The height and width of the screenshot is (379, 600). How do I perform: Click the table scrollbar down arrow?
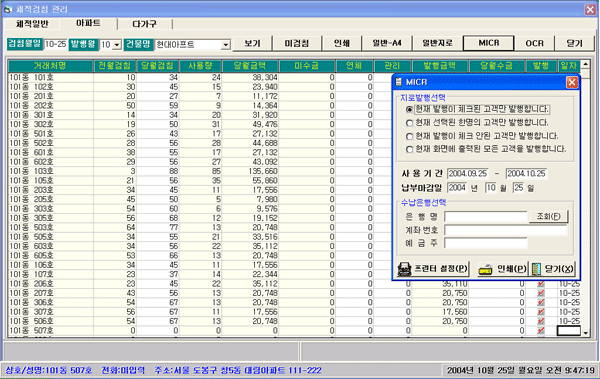[585, 333]
